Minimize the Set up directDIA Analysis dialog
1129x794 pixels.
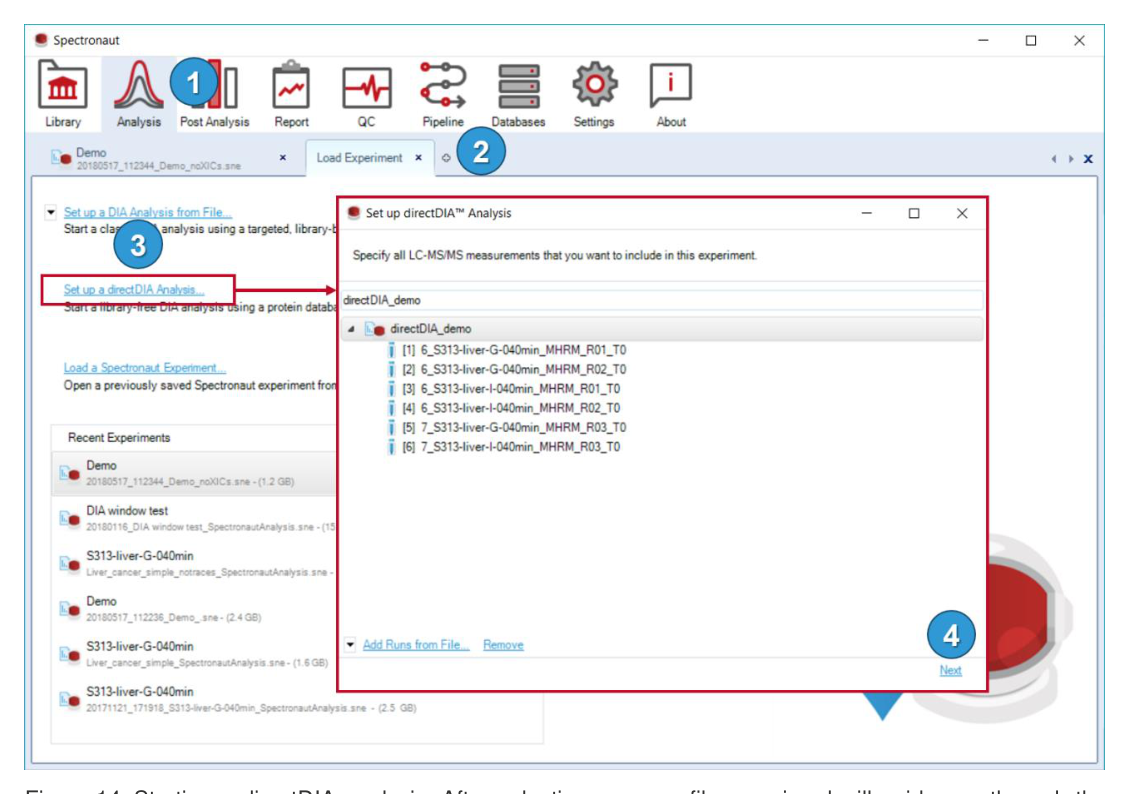[x=867, y=213]
